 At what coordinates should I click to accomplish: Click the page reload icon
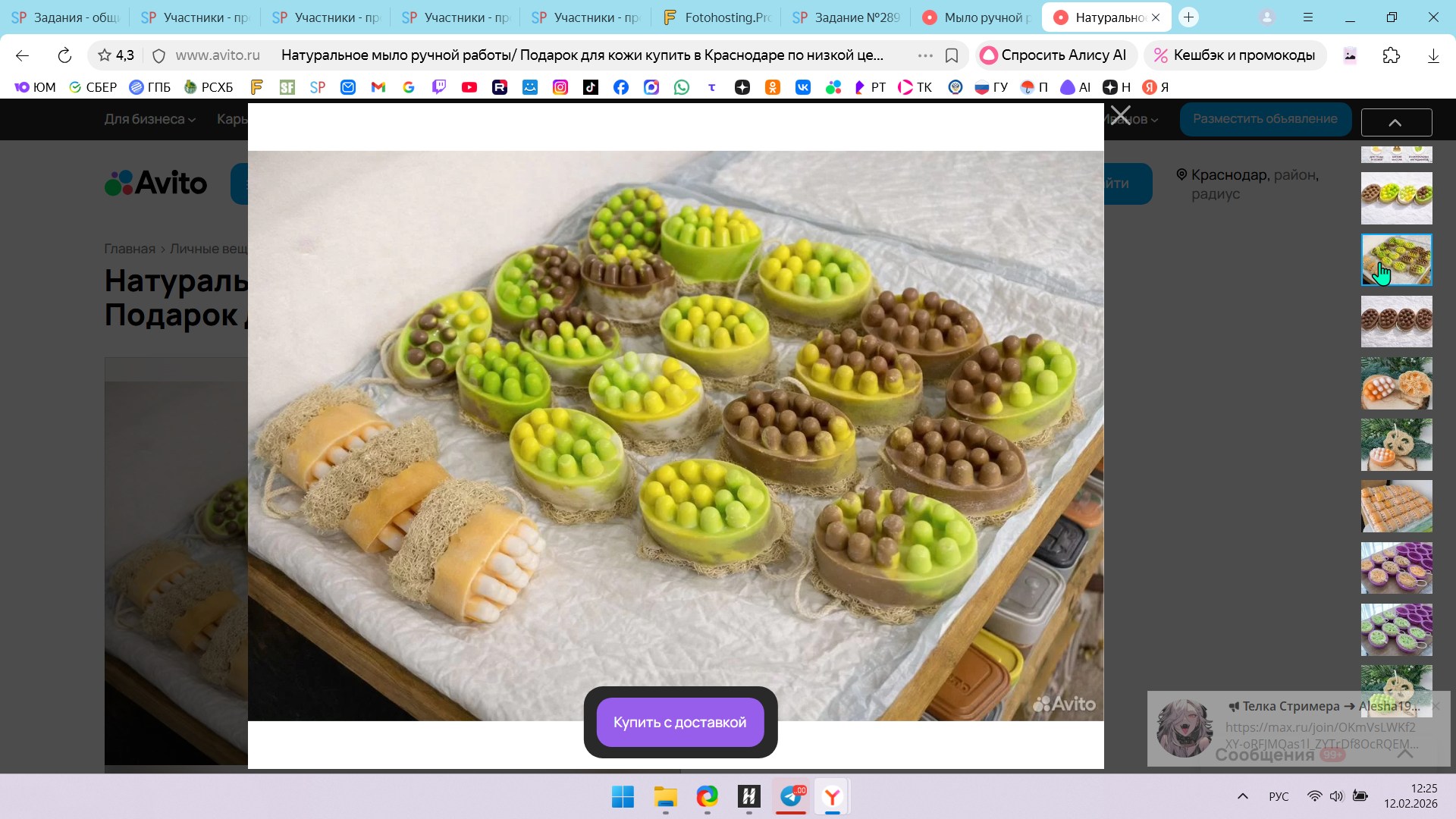tap(64, 55)
